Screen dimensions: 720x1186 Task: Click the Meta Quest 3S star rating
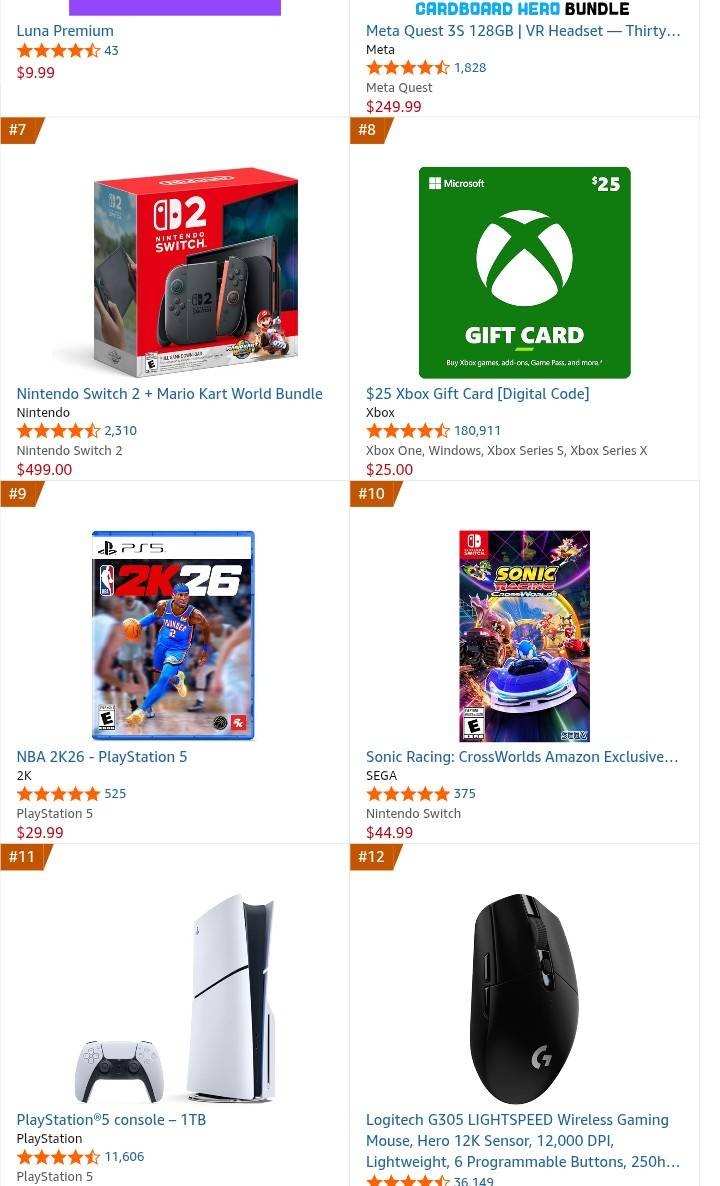(x=408, y=67)
